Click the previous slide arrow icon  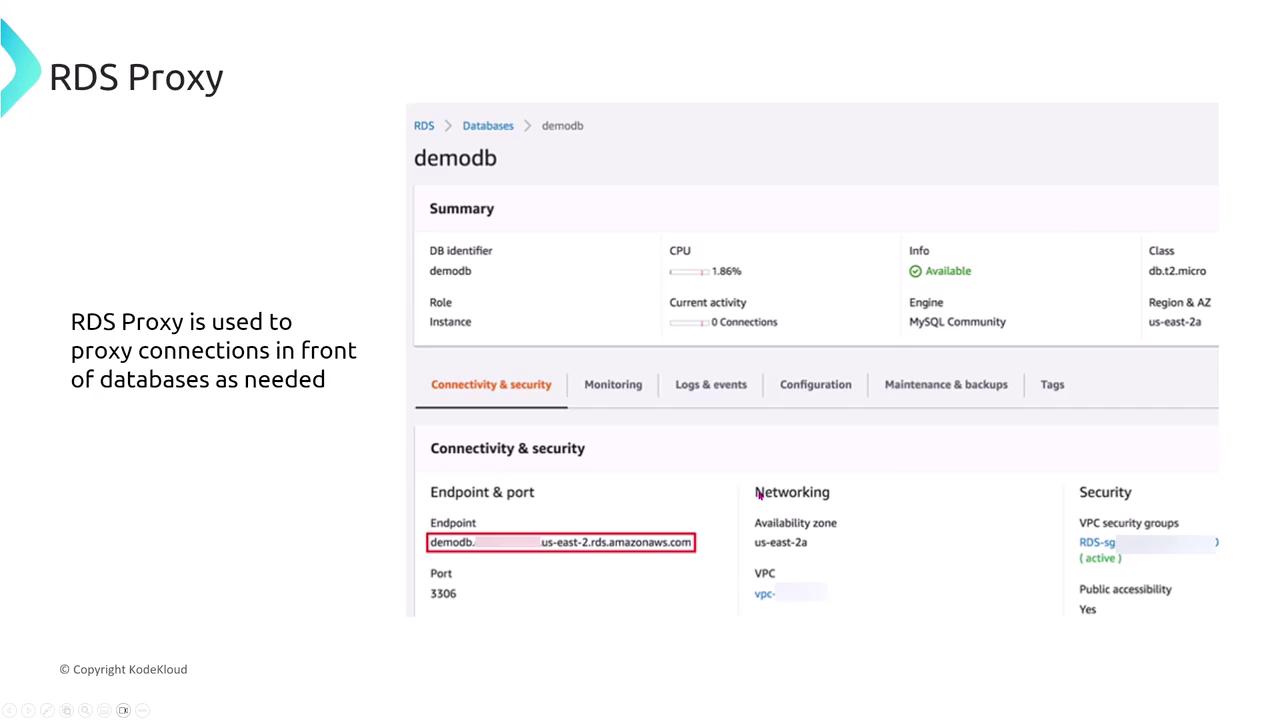[10, 710]
